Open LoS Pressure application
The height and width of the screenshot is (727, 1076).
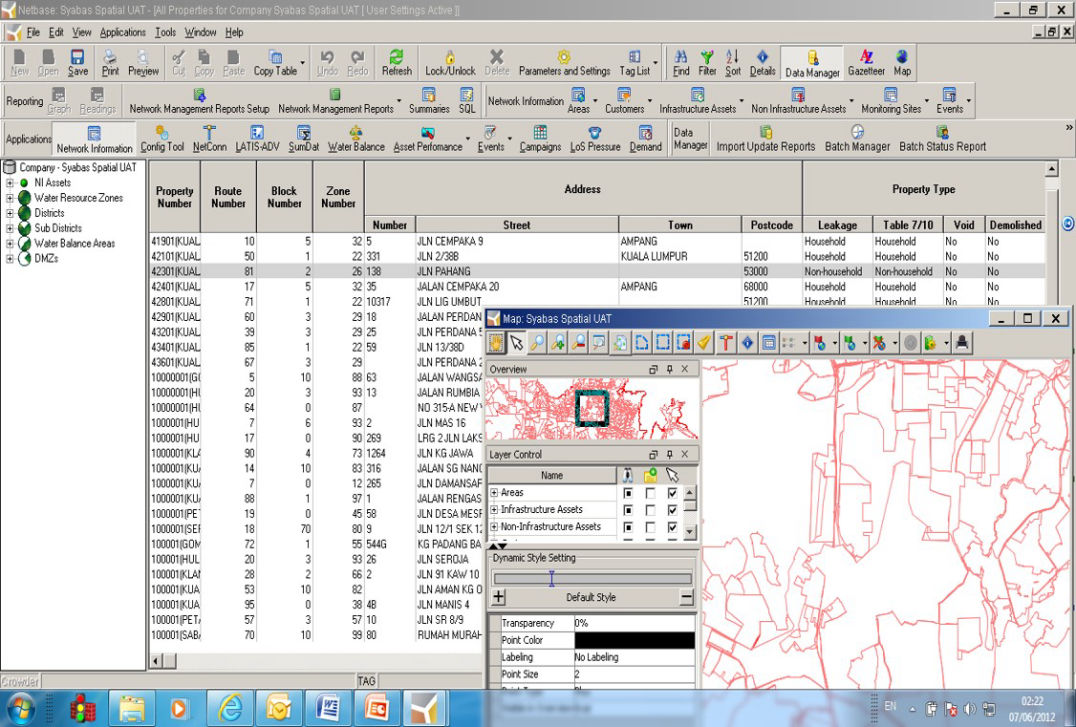click(595, 139)
